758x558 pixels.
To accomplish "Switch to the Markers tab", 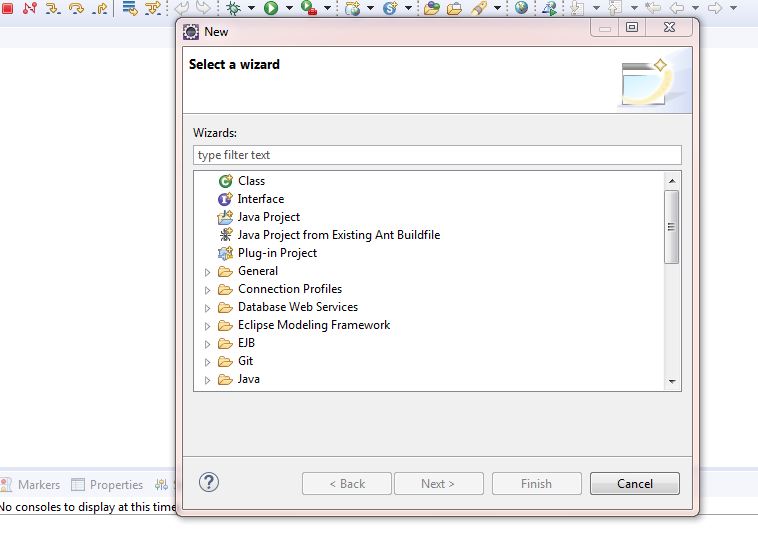I will point(30,485).
